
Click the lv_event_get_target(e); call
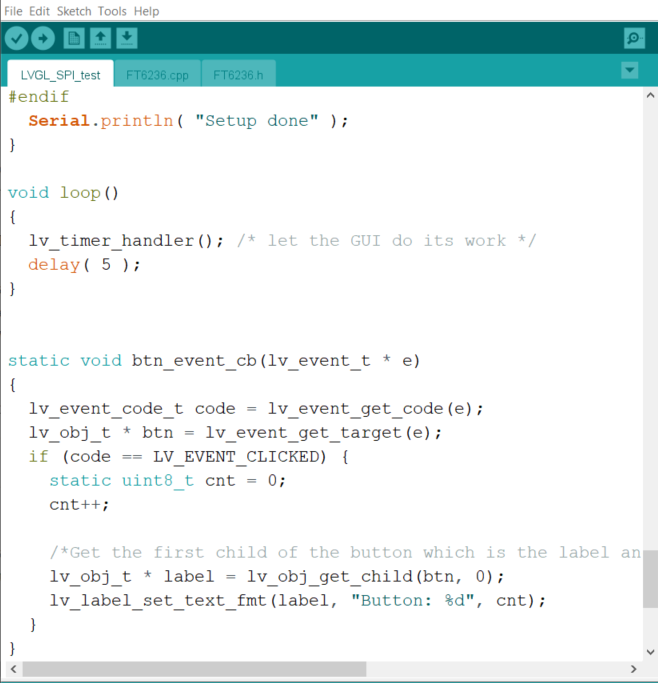pos(324,433)
